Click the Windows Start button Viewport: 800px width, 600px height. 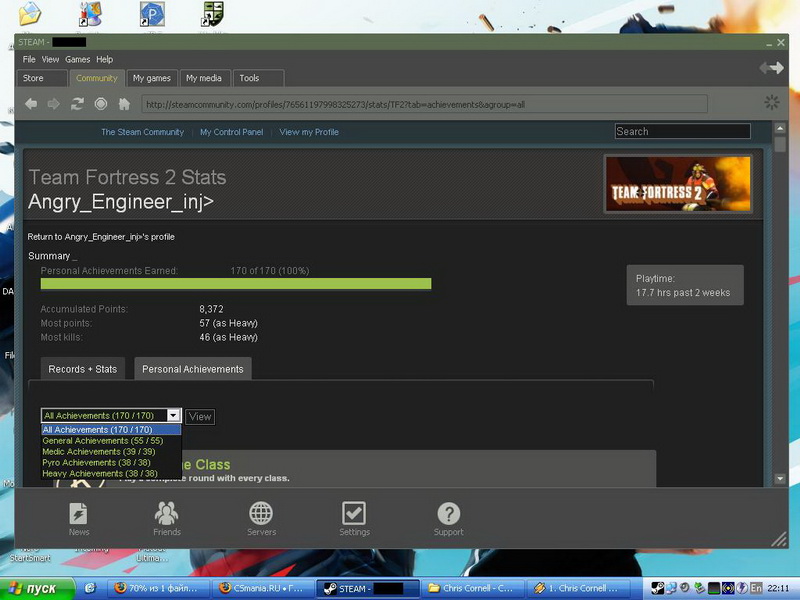coord(36,589)
